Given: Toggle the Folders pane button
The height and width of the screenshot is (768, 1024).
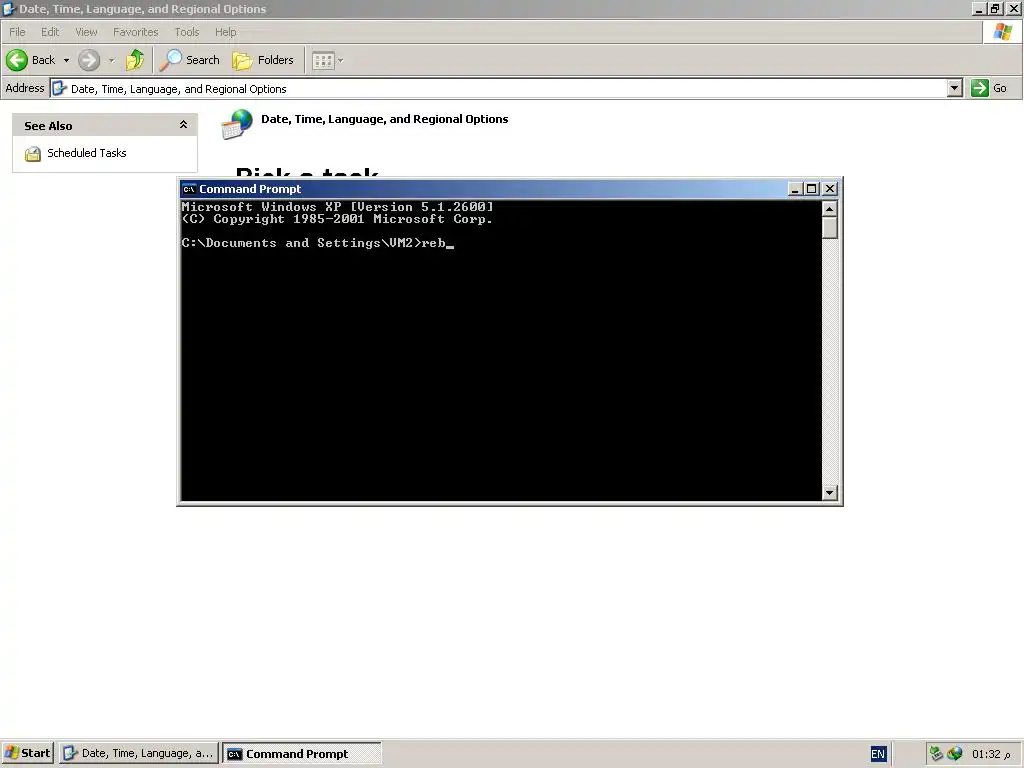Looking at the screenshot, I should point(263,60).
